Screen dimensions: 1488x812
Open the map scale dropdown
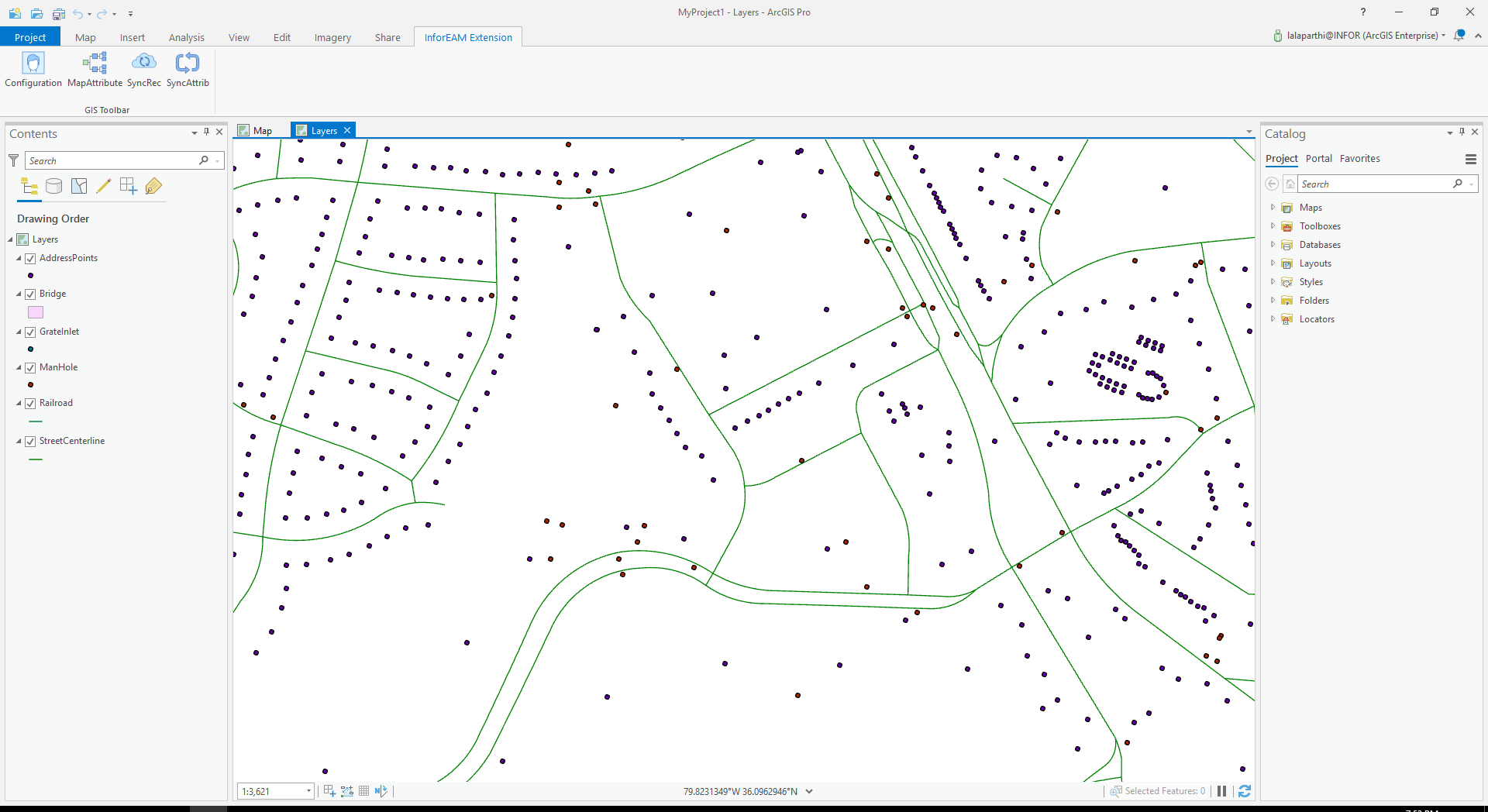tap(308, 791)
